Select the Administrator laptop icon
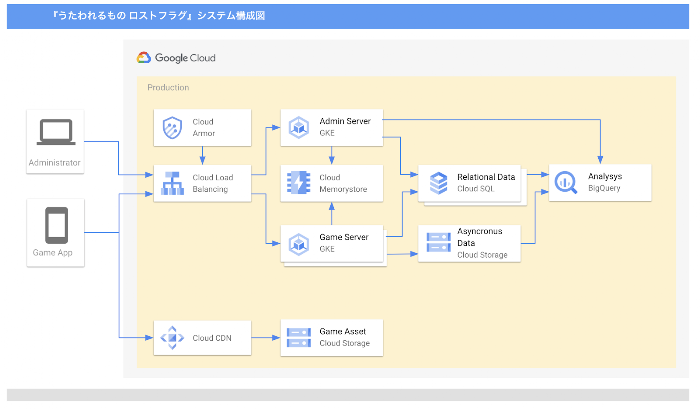Screen dimensions: 700x410 pyautogui.click(x=56, y=132)
